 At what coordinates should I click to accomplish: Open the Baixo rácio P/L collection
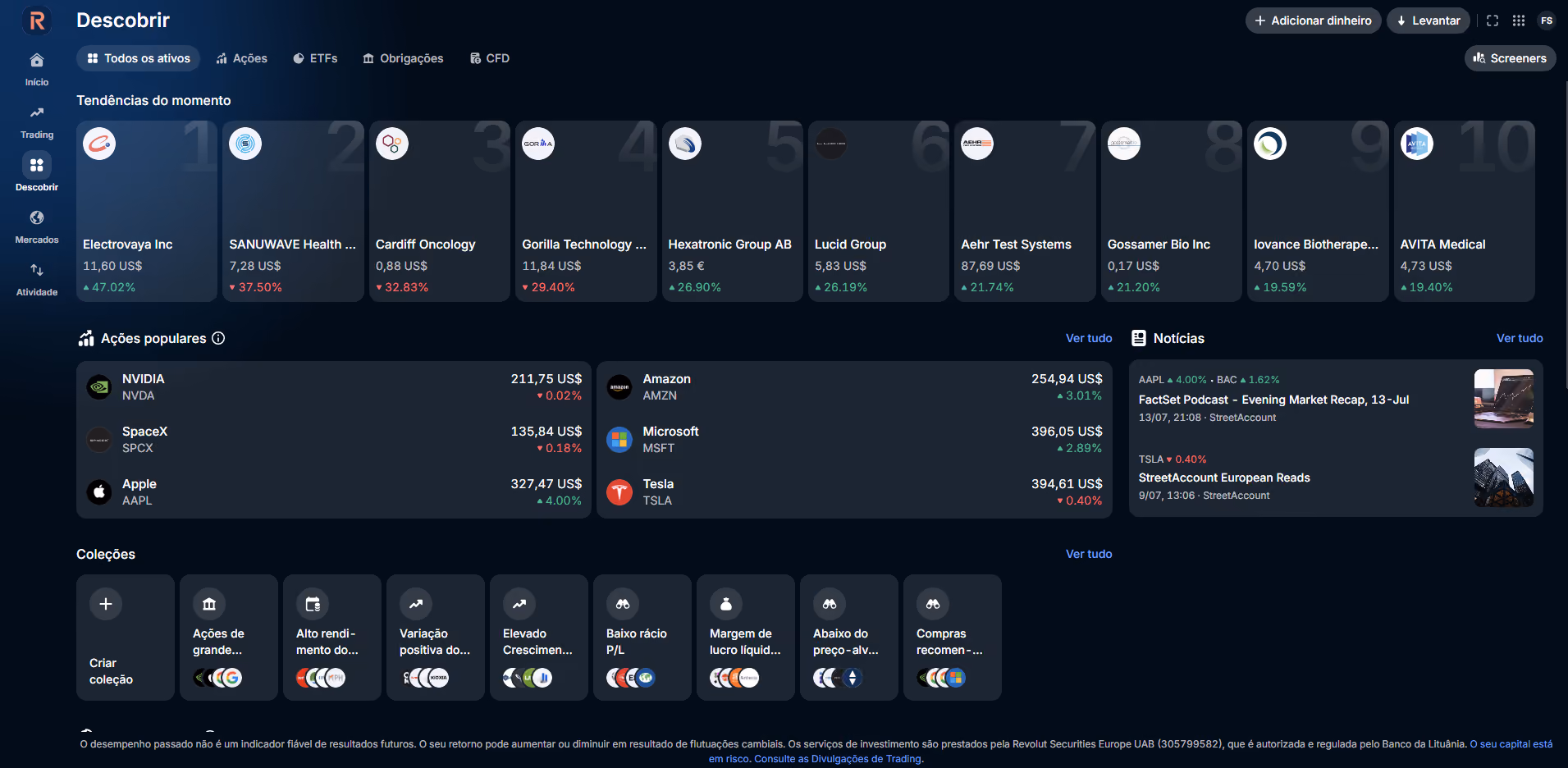click(x=642, y=638)
